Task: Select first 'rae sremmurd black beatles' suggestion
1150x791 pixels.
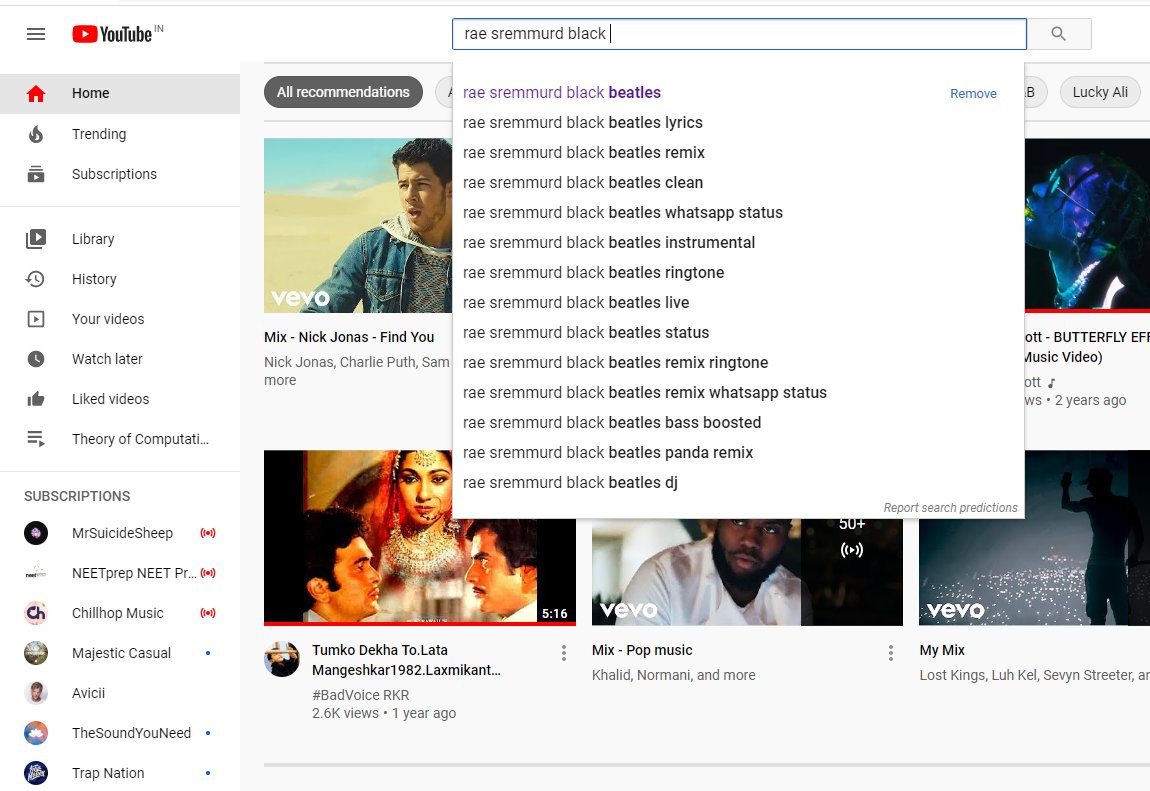Action: click(x=739, y=92)
